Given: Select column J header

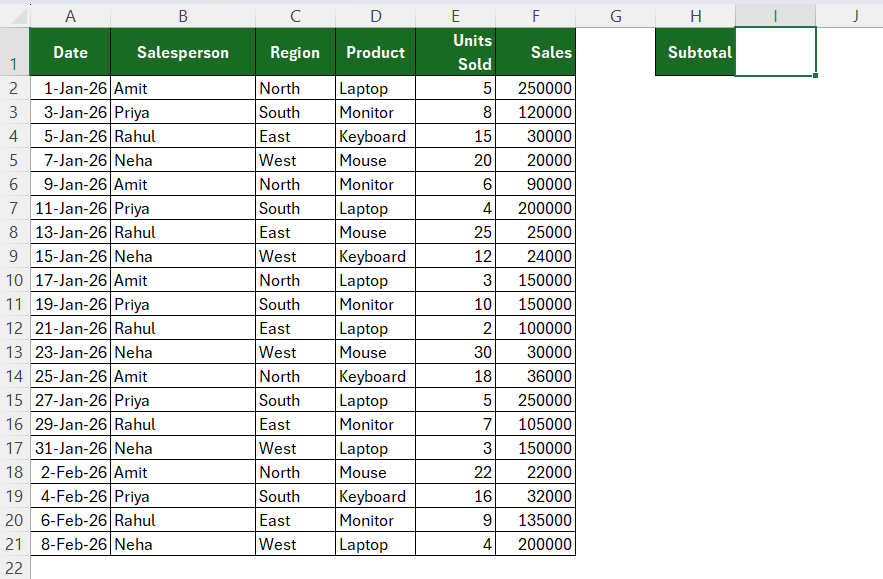Looking at the screenshot, I should pyautogui.click(x=850, y=16).
